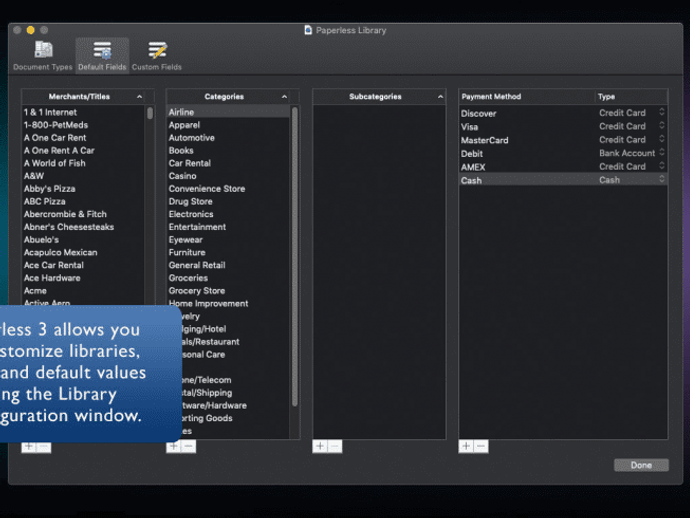Viewport: 690px width, 518px height.
Task: Change type stepper for Debit
Action: coord(661,153)
